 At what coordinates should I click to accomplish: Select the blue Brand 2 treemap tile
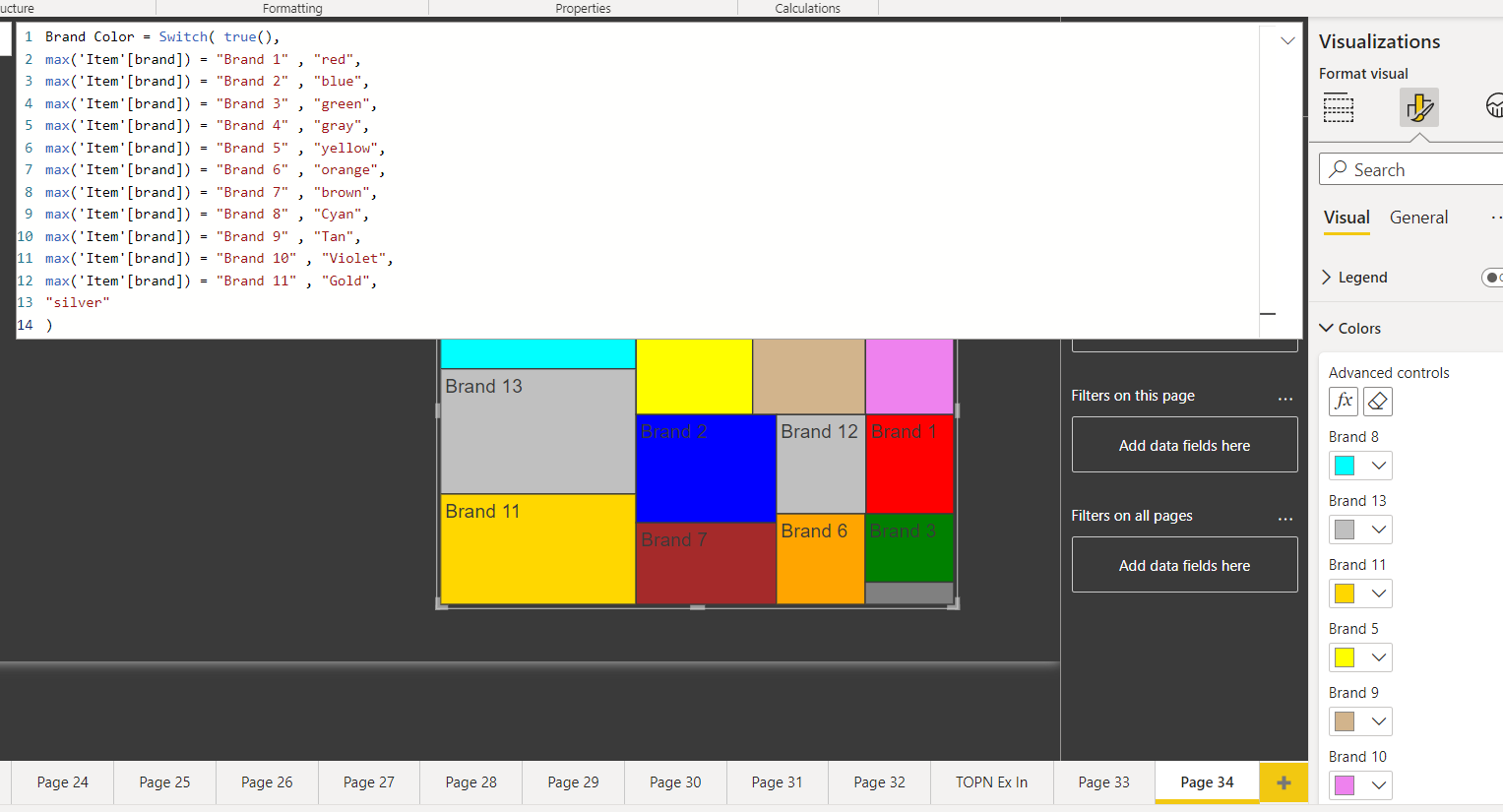706,468
